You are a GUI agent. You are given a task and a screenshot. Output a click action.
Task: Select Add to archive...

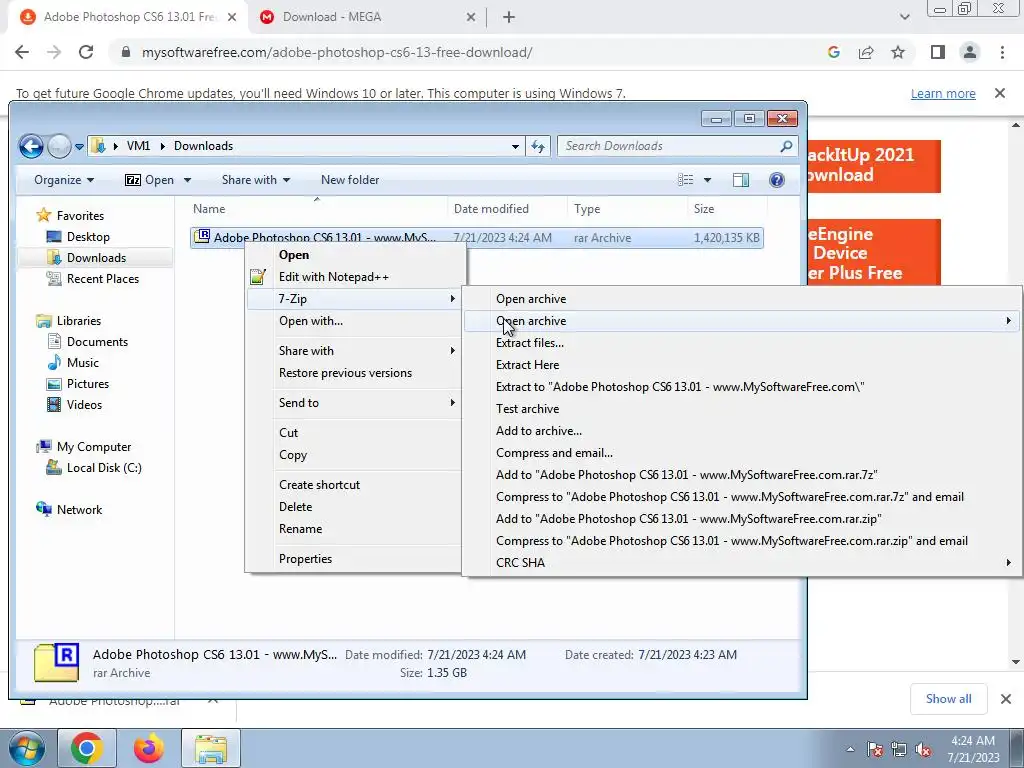pos(539,431)
